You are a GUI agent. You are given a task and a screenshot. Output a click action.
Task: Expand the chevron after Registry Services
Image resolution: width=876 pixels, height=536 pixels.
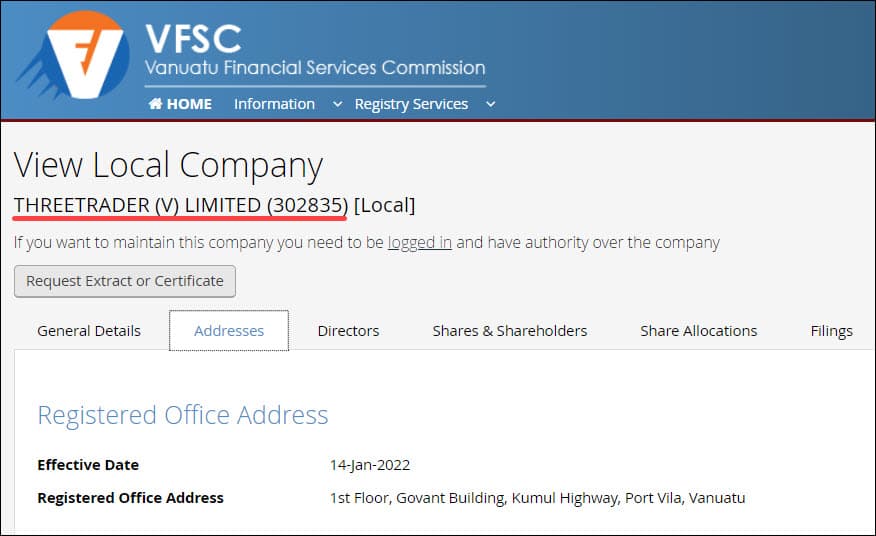pos(490,104)
